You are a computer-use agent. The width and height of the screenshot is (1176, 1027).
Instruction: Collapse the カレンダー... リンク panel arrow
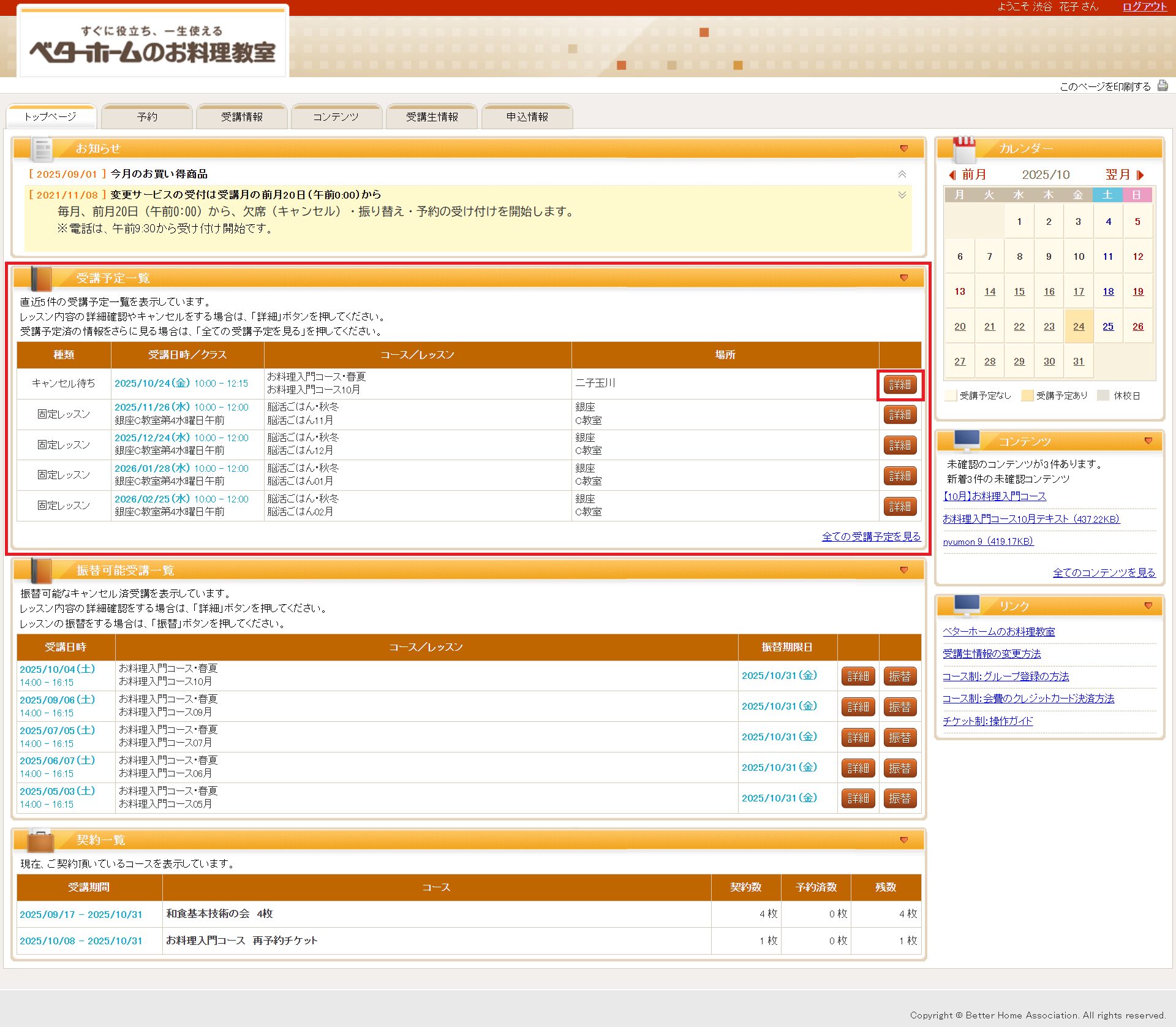(1148, 605)
